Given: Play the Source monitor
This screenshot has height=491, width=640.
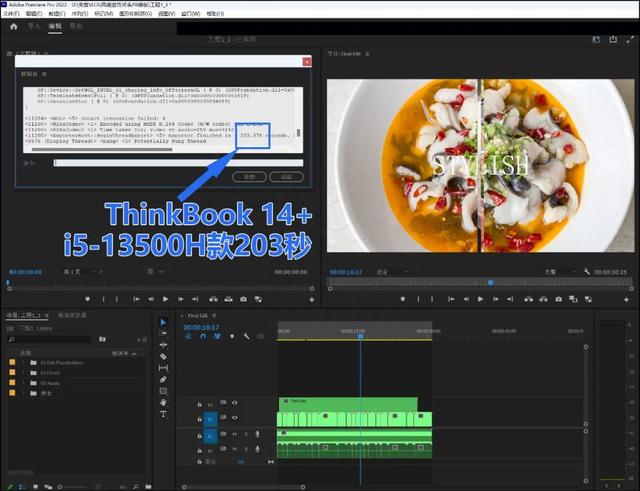Looking at the screenshot, I should coord(165,299).
